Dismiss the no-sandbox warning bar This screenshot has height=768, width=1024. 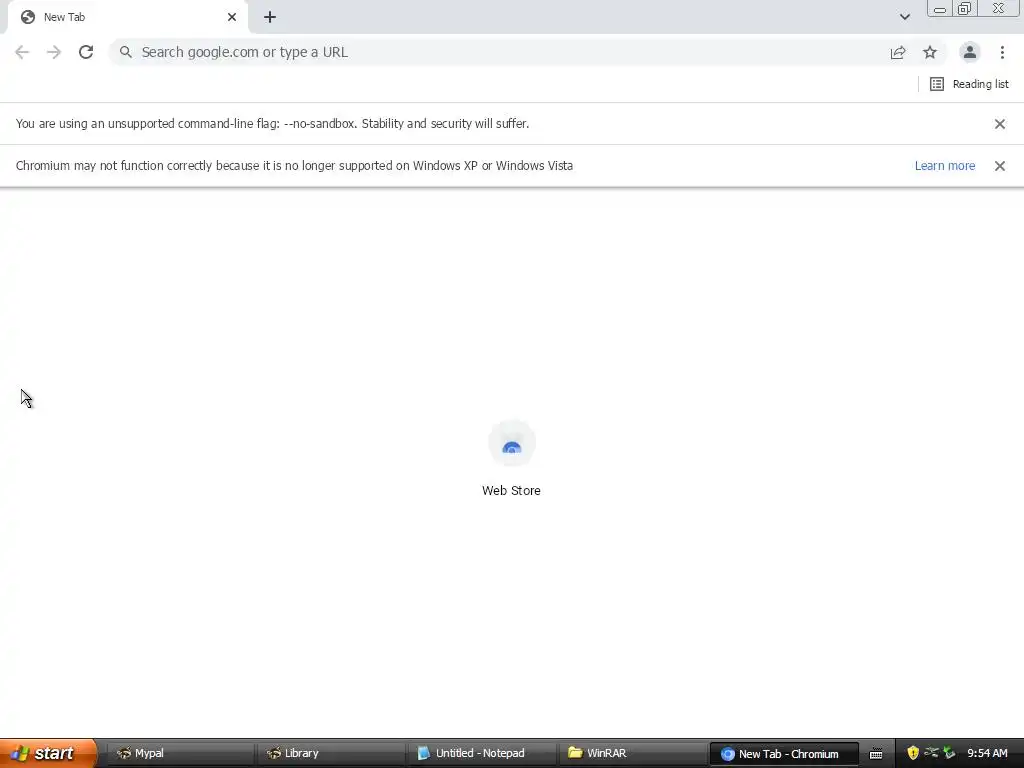coord(1000,124)
